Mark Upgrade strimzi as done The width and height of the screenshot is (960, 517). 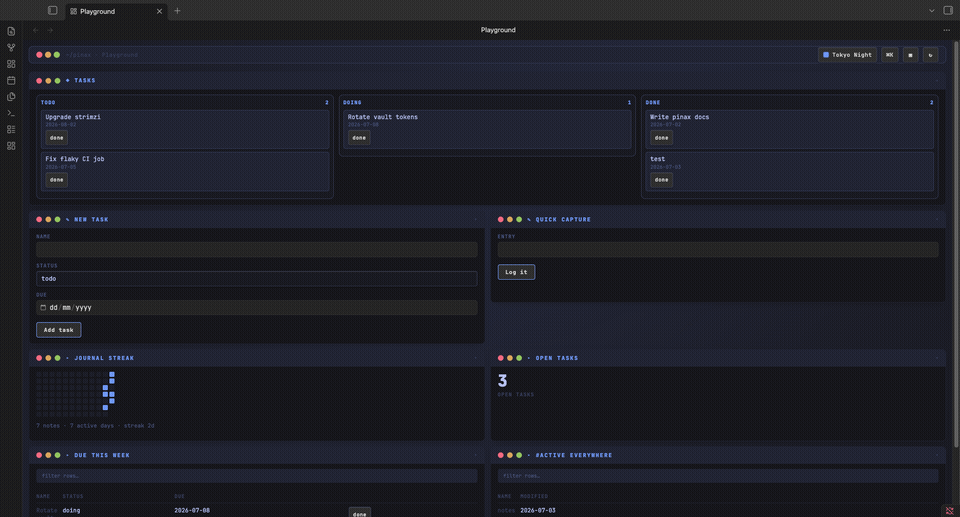56,138
